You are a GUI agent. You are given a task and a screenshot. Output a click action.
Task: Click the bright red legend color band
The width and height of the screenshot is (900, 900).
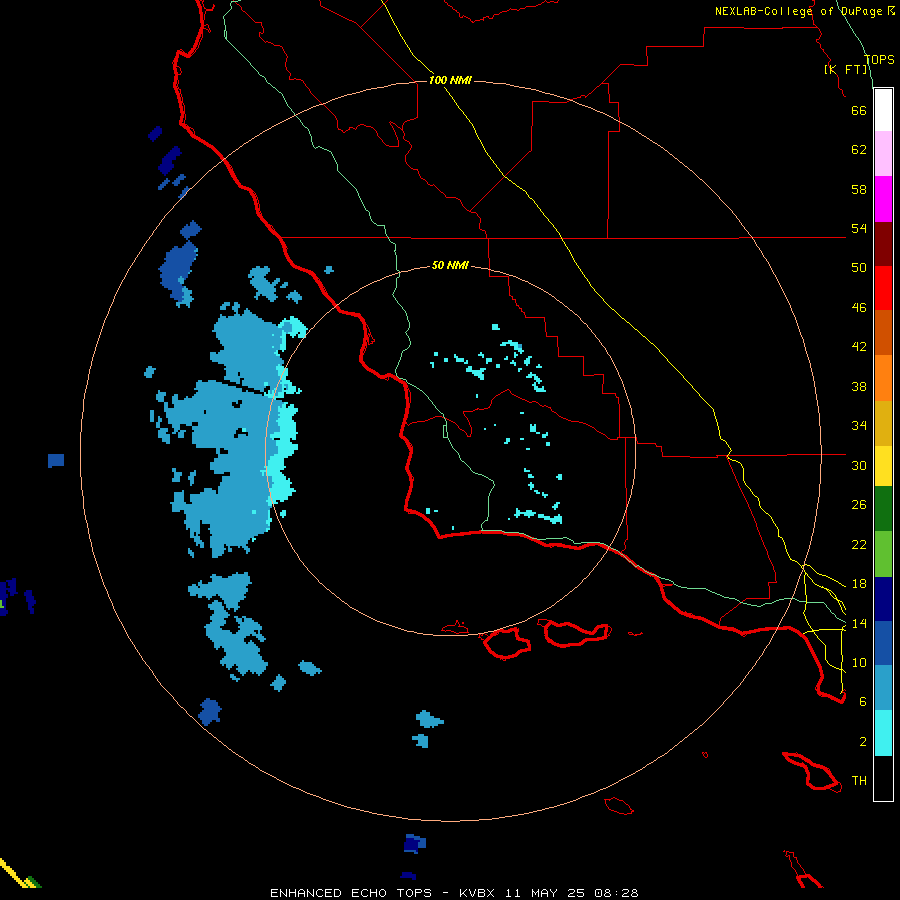tap(883, 288)
